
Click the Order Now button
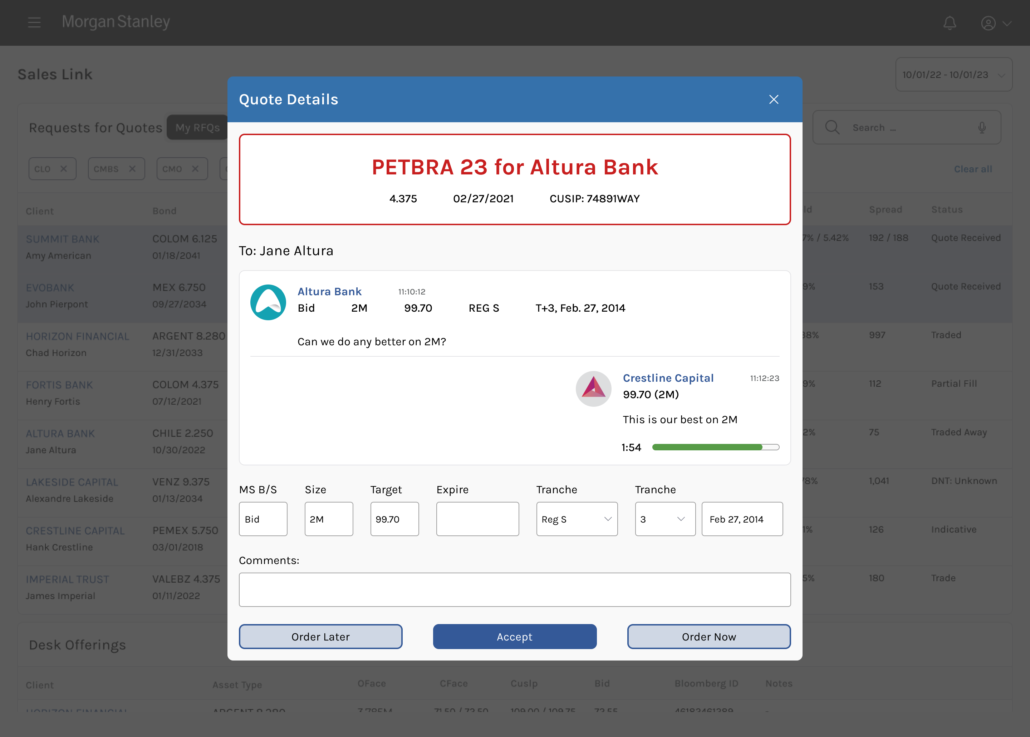coord(709,636)
